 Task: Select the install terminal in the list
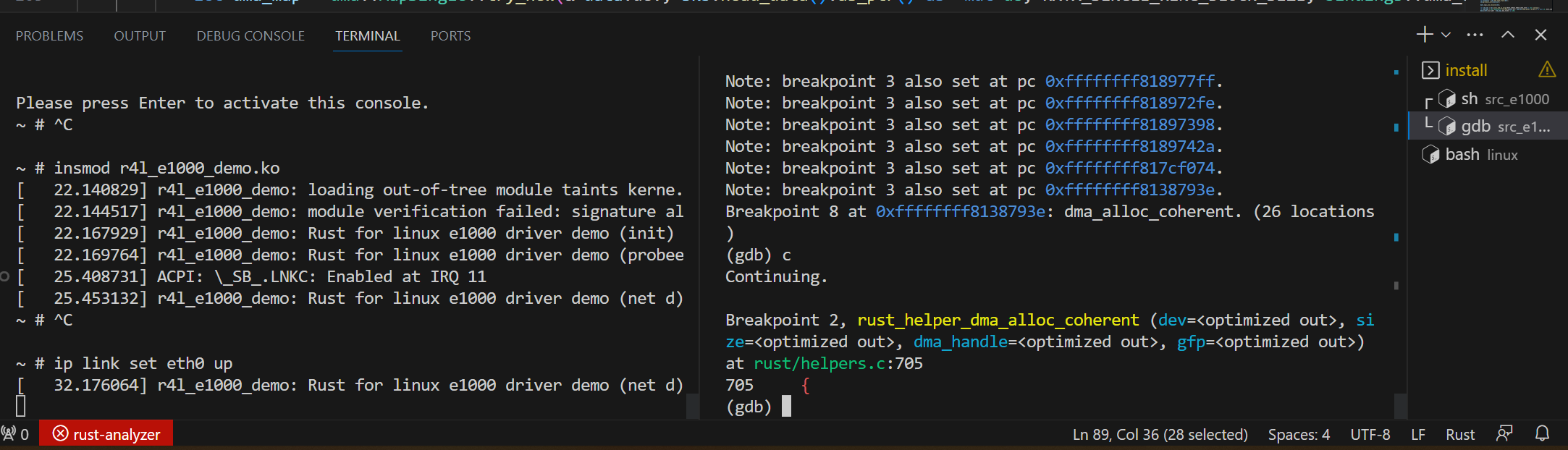click(1466, 70)
